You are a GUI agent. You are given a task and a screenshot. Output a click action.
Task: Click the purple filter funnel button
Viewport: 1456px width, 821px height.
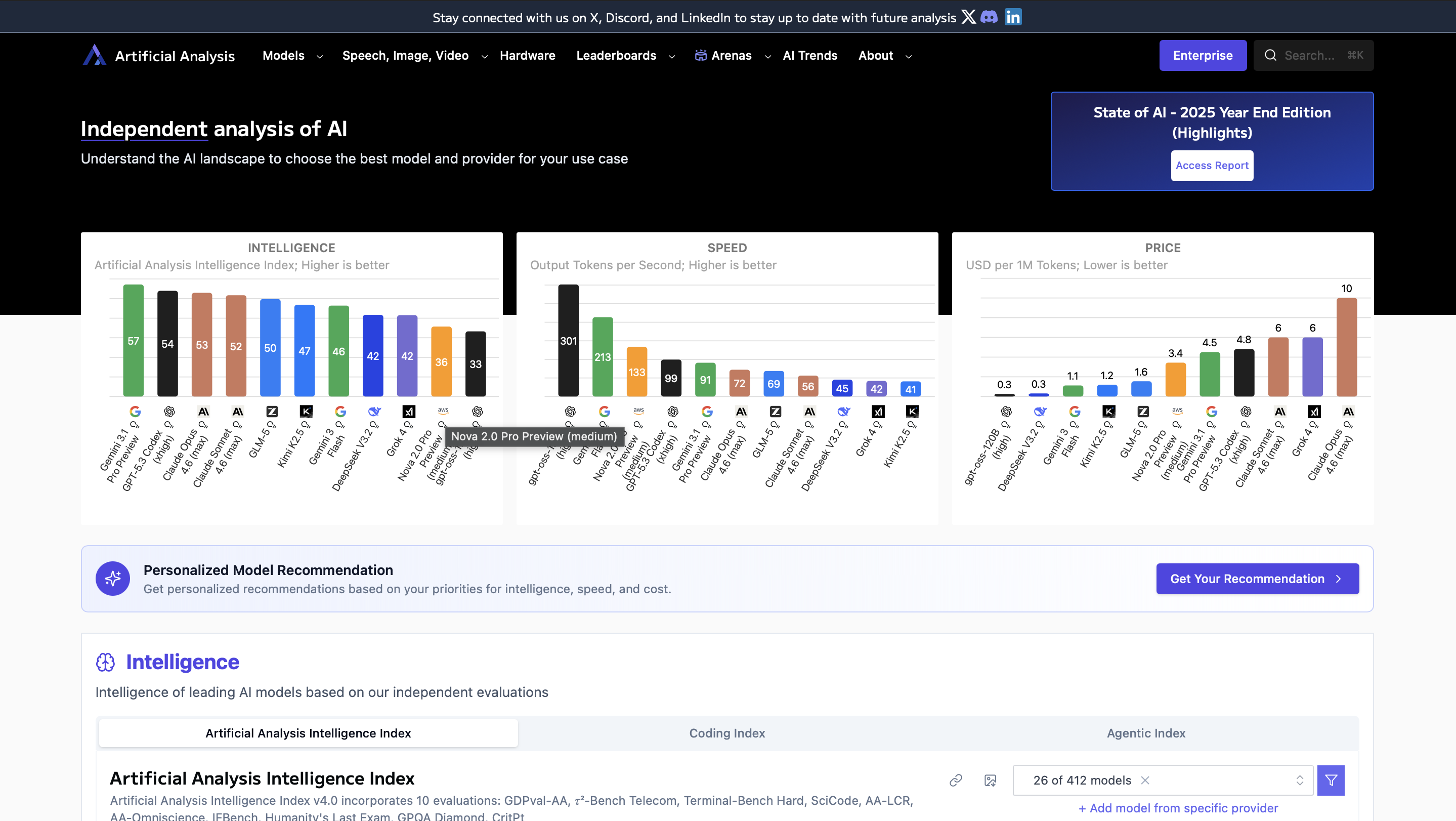pos(1331,781)
